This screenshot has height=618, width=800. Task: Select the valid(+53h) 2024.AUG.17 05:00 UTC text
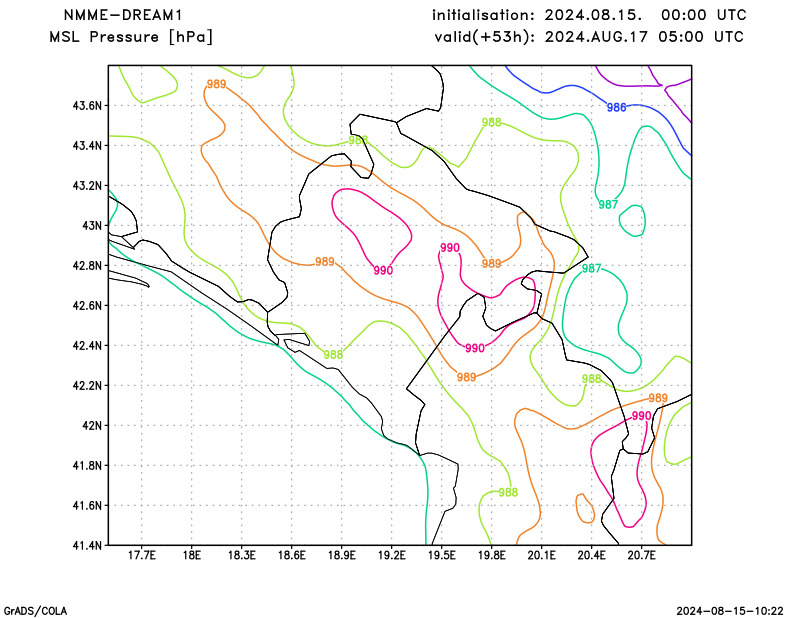click(x=589, y=37)
